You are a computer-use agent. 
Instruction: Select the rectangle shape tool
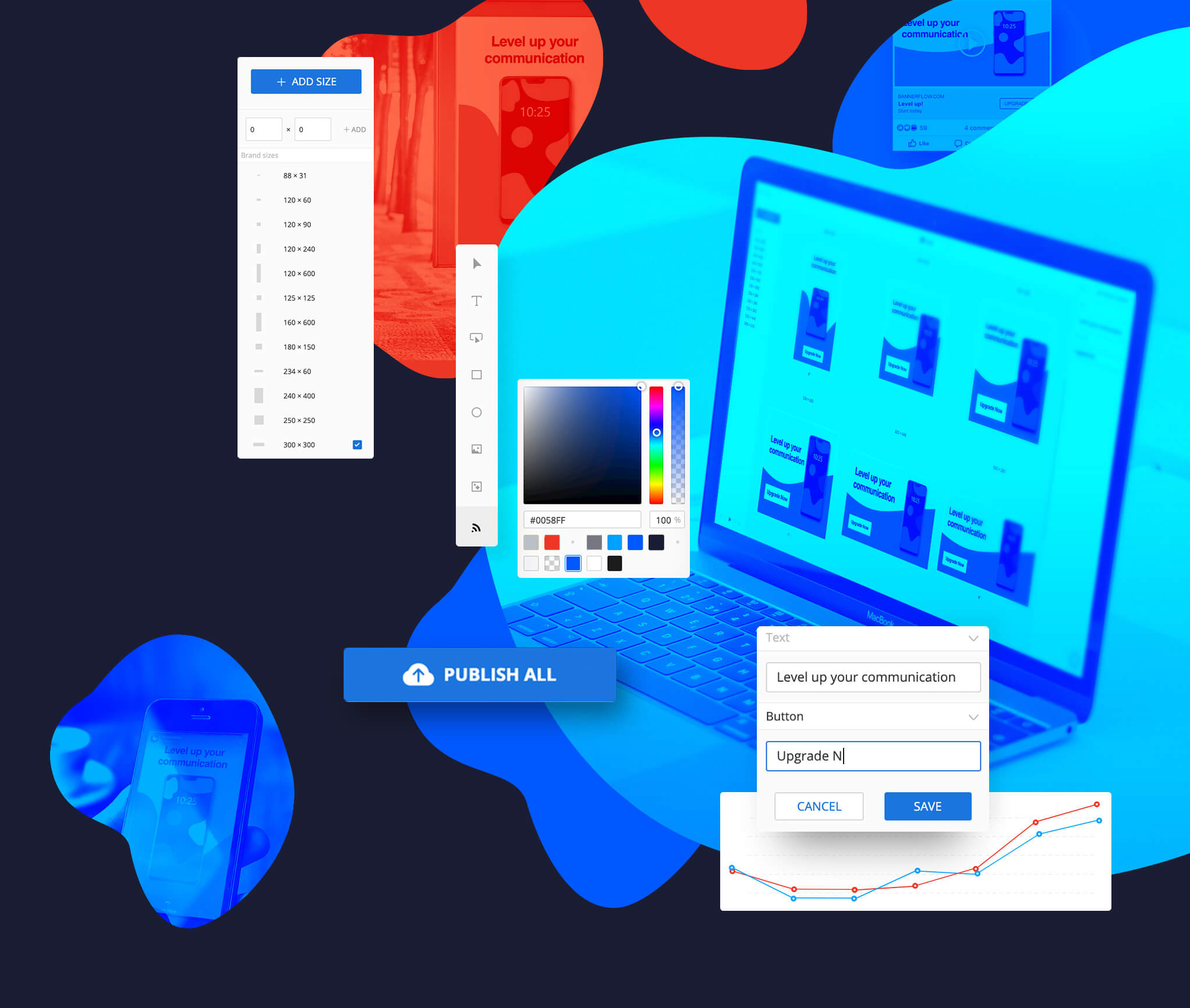coord(478,374)
